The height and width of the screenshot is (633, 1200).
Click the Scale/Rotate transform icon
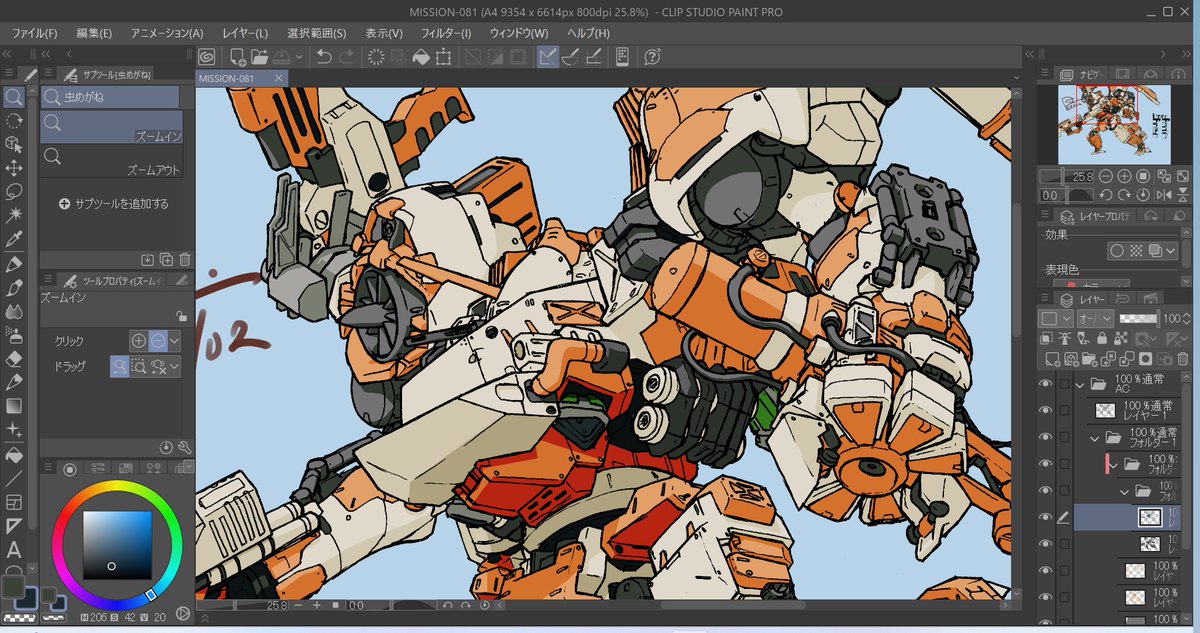click(443, 57)
